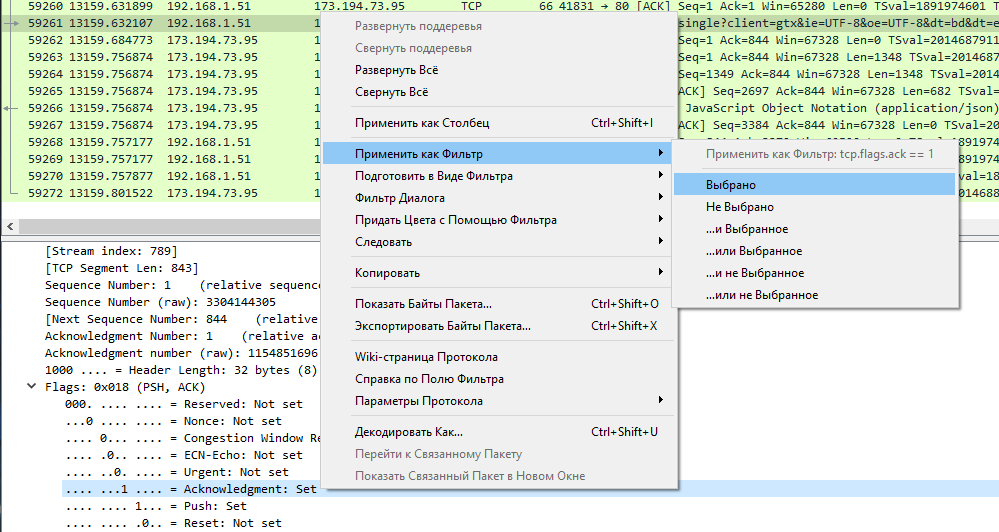
Task: Click 'Свернуть Всё' menu entry
Action: click(x=391, y=92)
